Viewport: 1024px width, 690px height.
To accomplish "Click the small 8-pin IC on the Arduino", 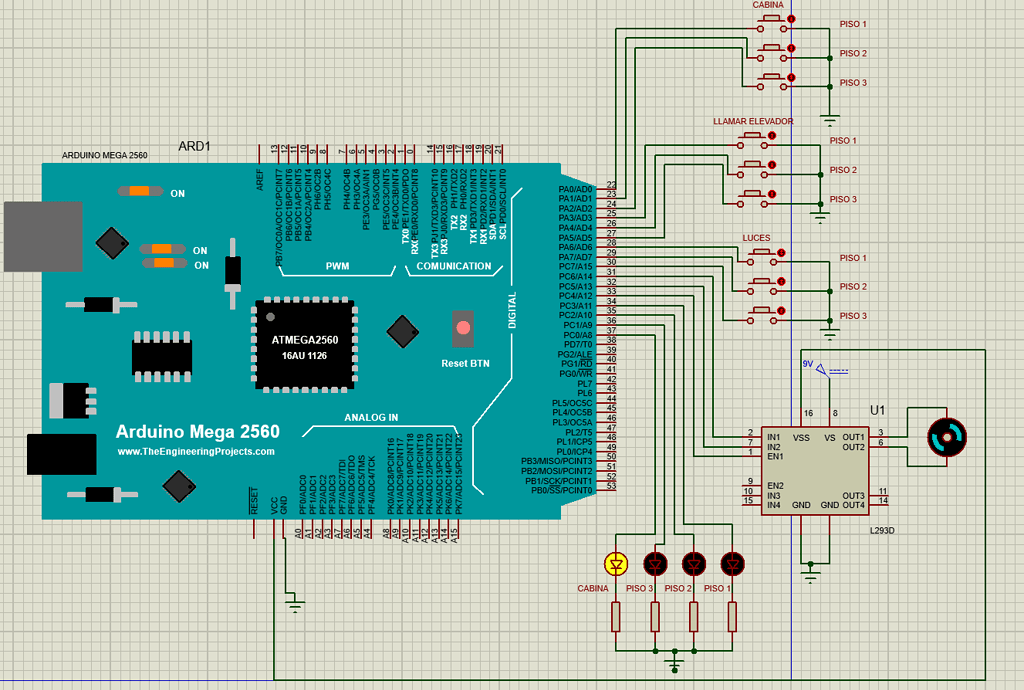I will point(160,355).
